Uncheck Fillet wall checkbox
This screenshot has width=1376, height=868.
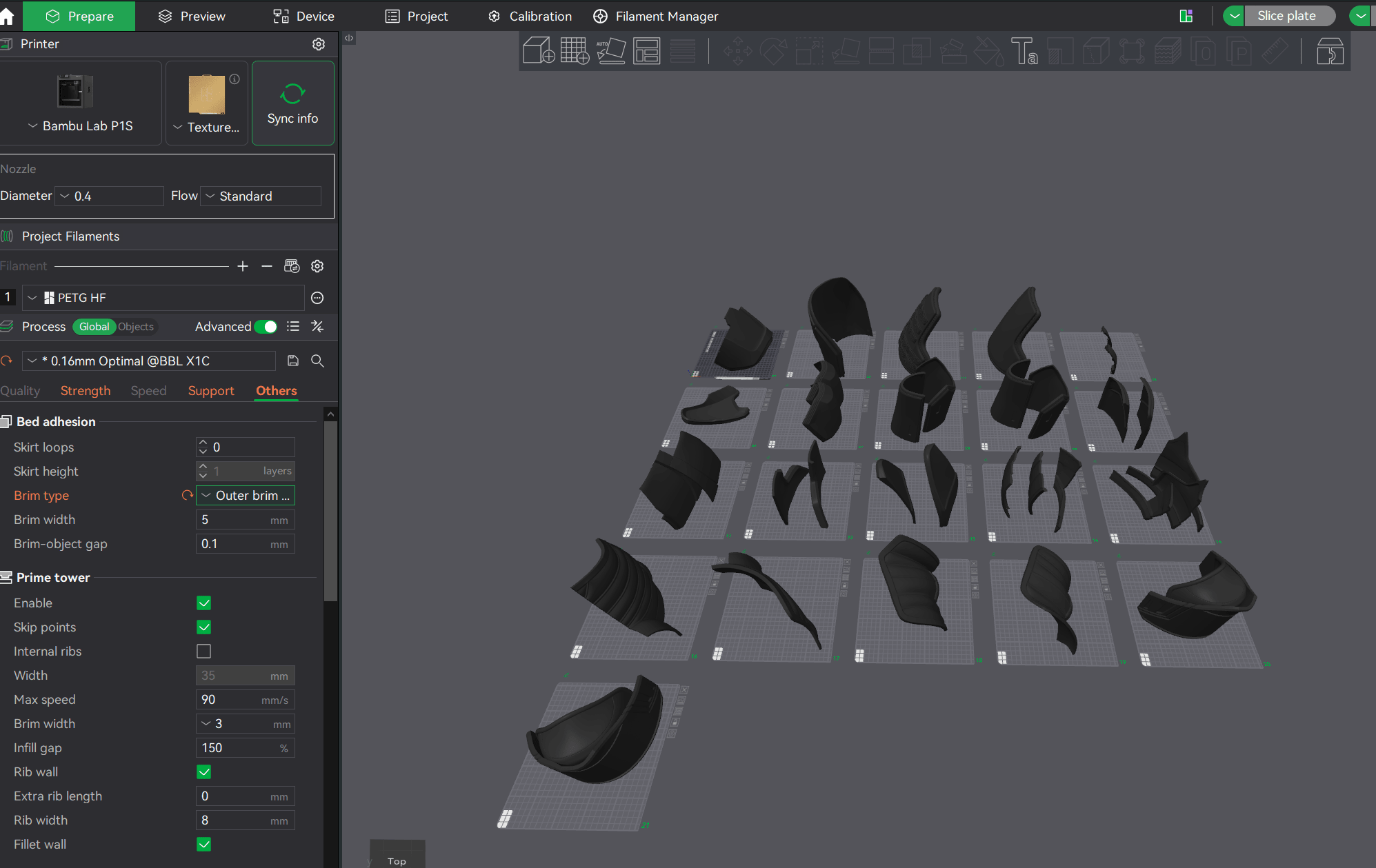pyautogui.click(x=203, y=845)
